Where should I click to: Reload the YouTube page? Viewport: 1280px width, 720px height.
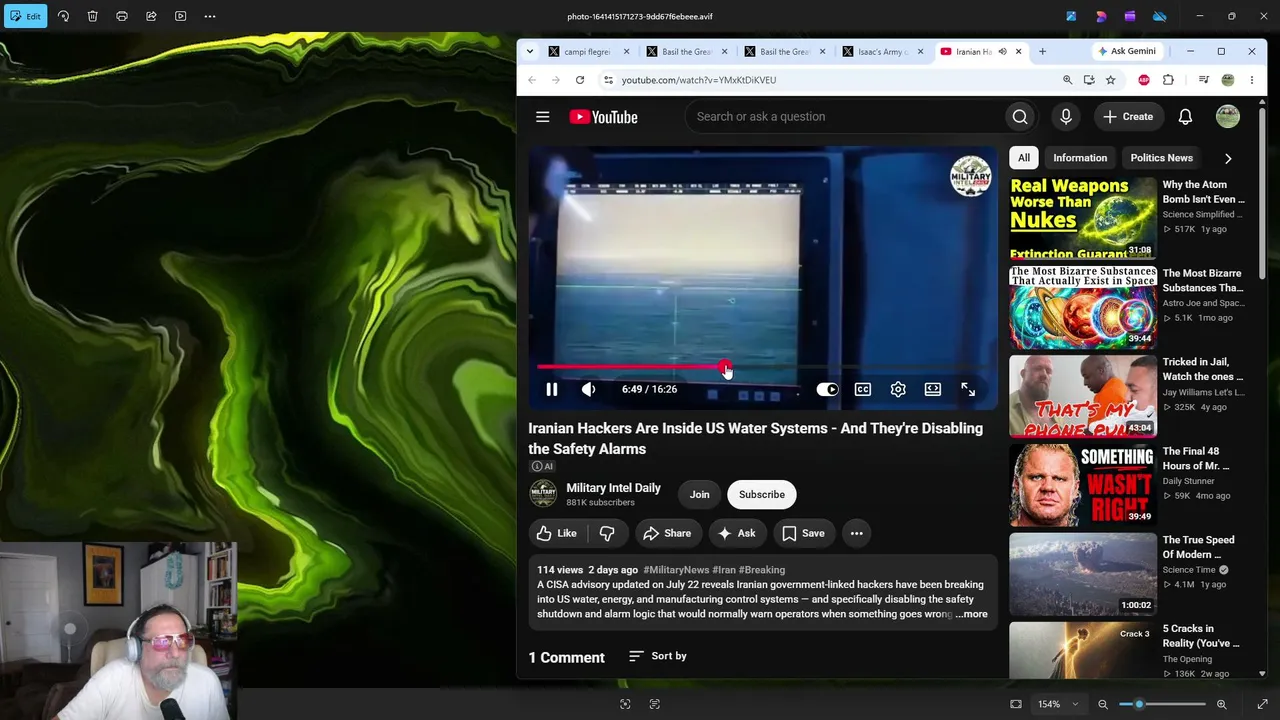pyautogui.click(x=580, y=80)
